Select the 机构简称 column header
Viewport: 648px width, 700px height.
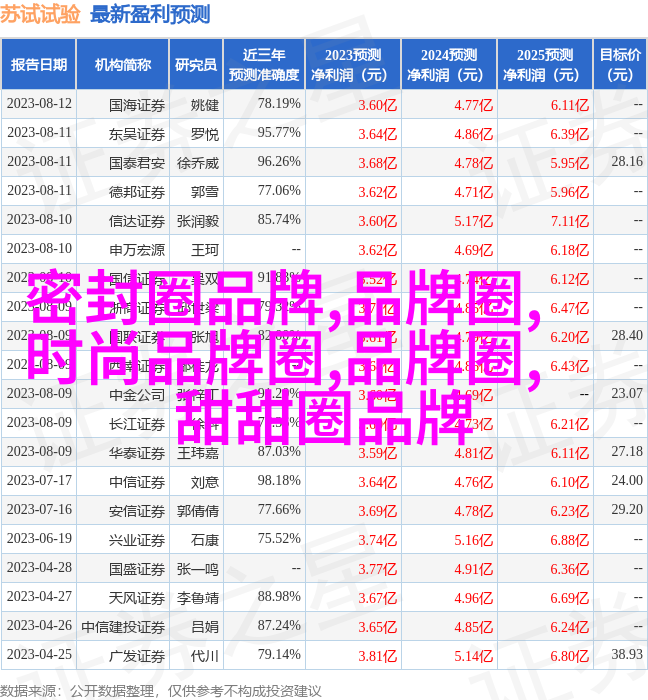point(123,65)
